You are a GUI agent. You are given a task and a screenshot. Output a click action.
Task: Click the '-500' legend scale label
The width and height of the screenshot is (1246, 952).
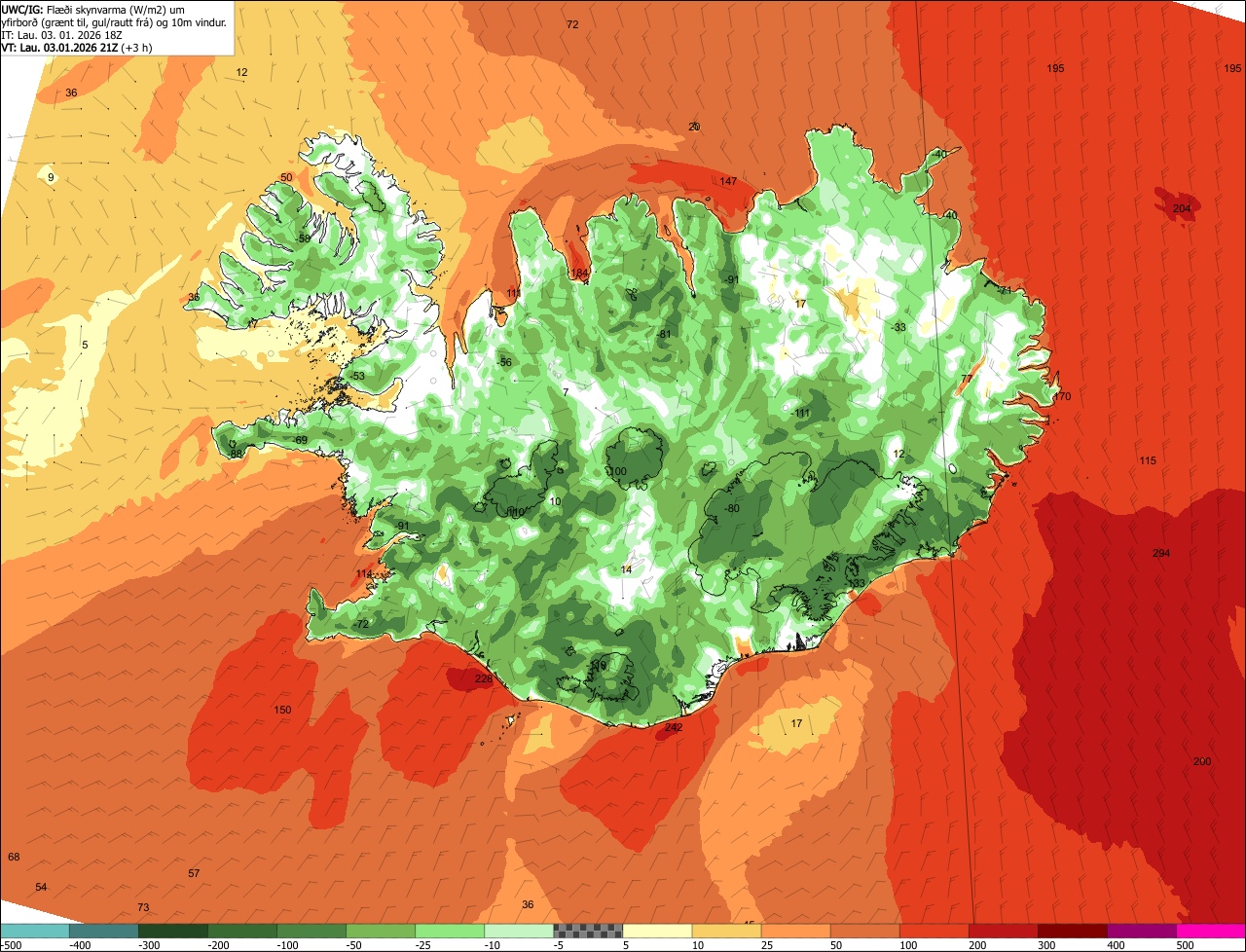12,944
